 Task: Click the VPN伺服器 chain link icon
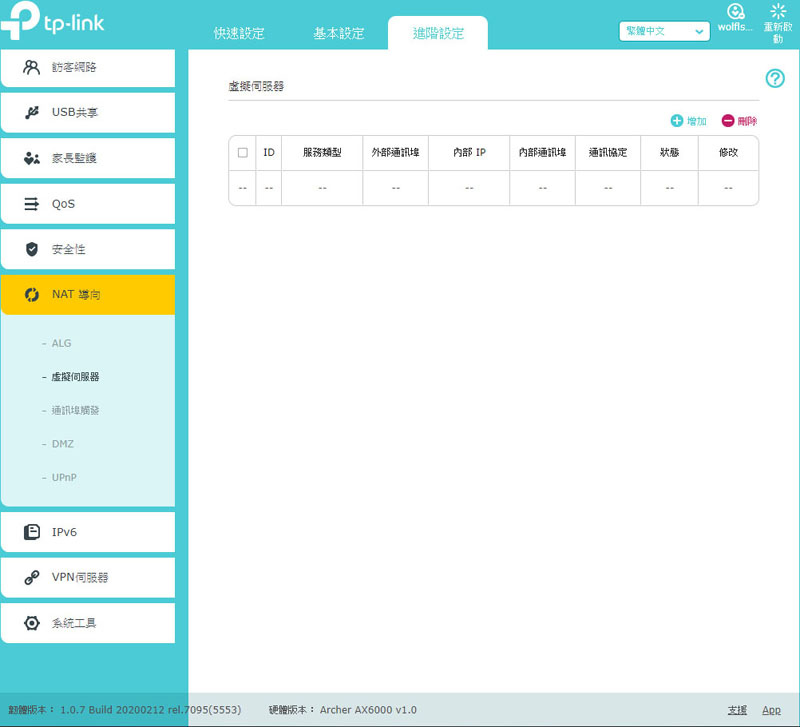click(32, 578)
